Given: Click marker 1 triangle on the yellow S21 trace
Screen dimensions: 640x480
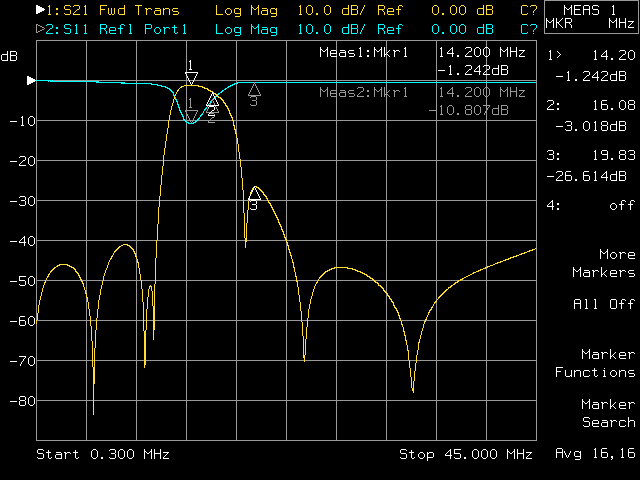Looking at the screenshot, I should pyautogui.click(x=191, y=78).
